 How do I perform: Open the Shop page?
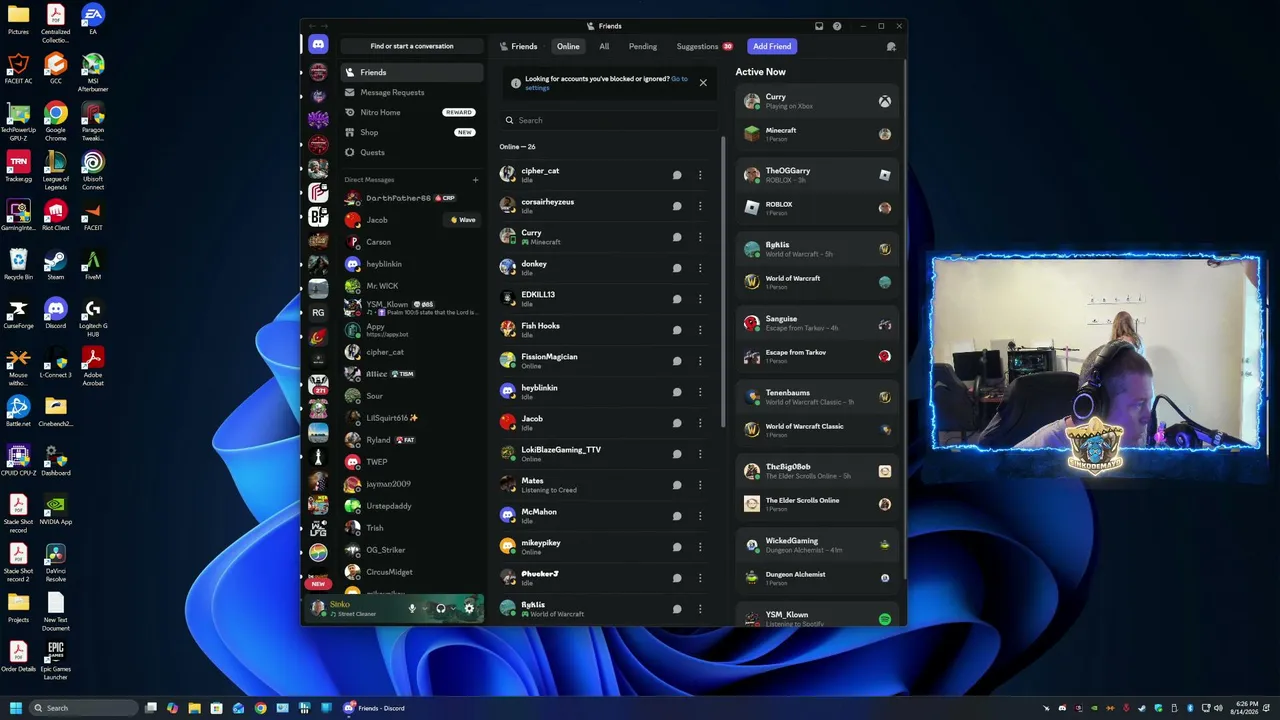[x=412, y=132]
